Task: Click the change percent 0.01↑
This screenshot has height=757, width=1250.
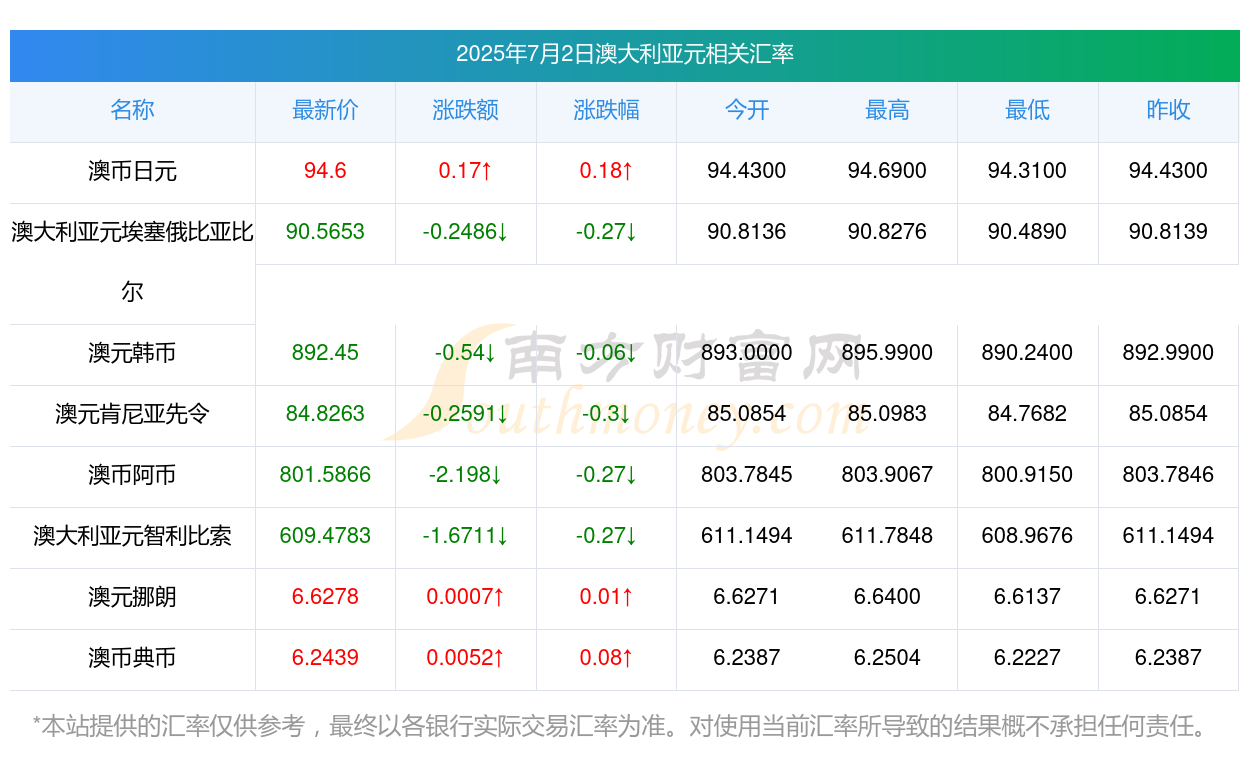Action: click(x=606, y=597)
